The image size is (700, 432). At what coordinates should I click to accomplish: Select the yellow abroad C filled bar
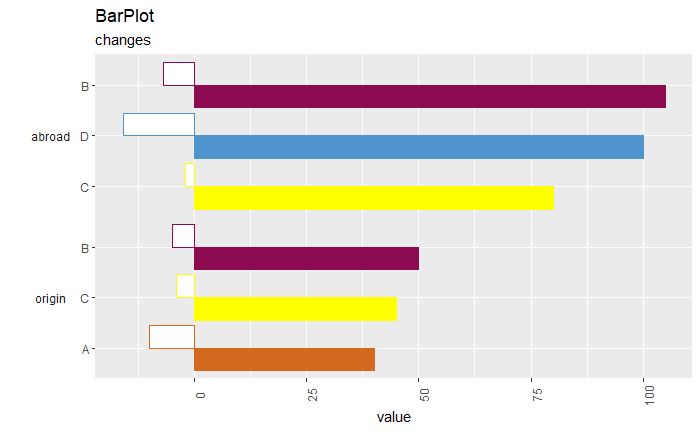click(x=374, y=198)
